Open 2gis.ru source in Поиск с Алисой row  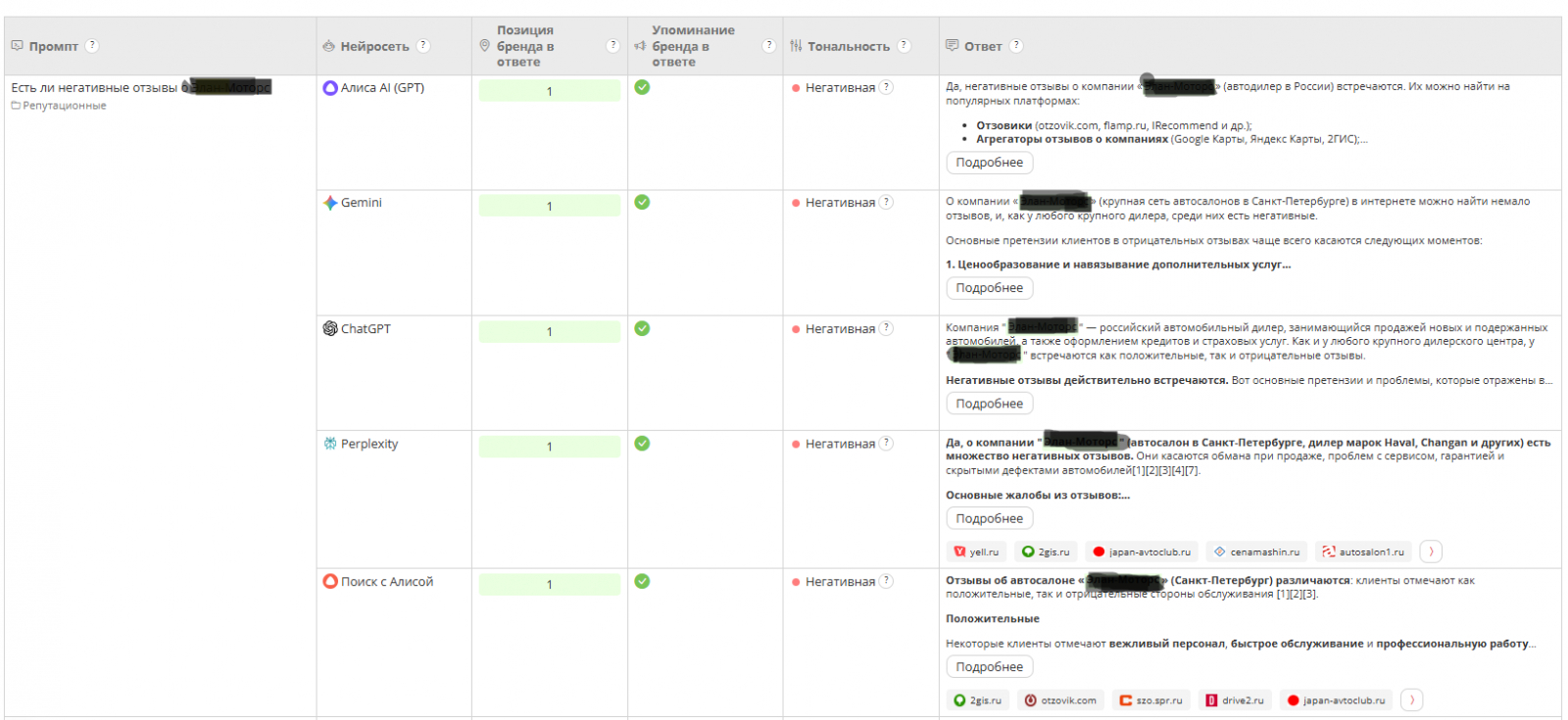tap(977, 700)
